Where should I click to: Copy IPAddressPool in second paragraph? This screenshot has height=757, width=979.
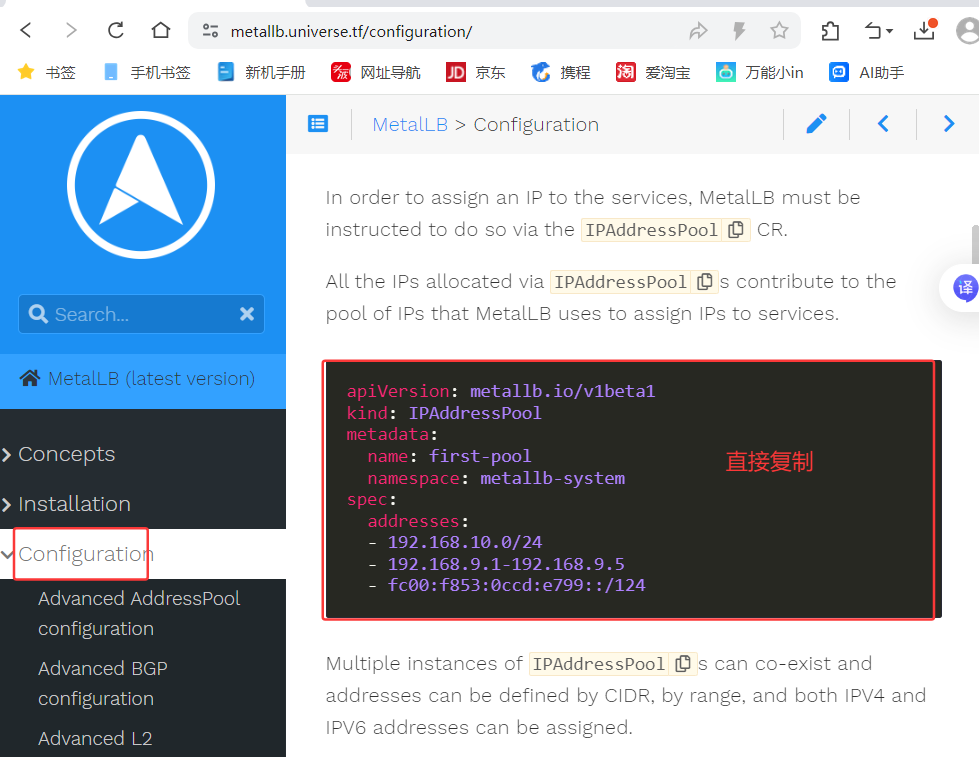point(704,282)
